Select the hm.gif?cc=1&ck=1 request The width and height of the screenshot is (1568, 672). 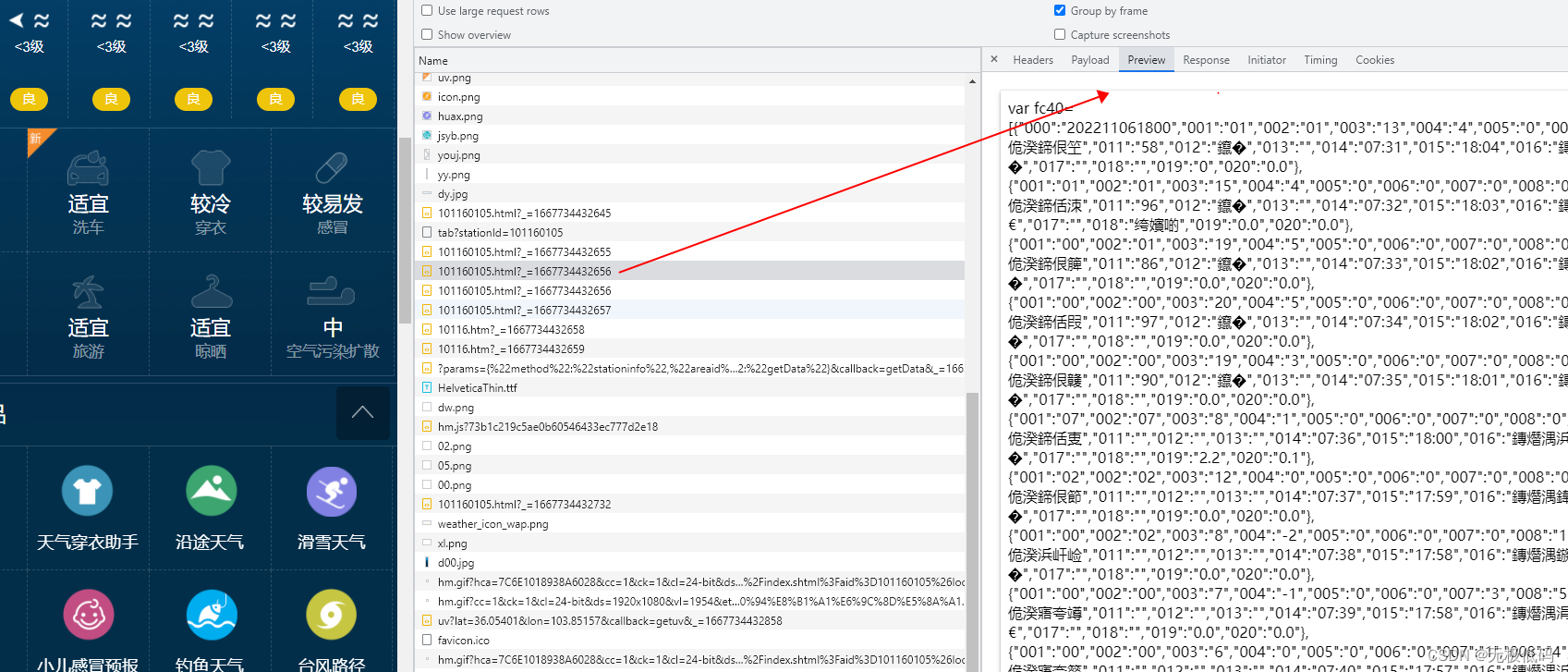coord(689,602)
